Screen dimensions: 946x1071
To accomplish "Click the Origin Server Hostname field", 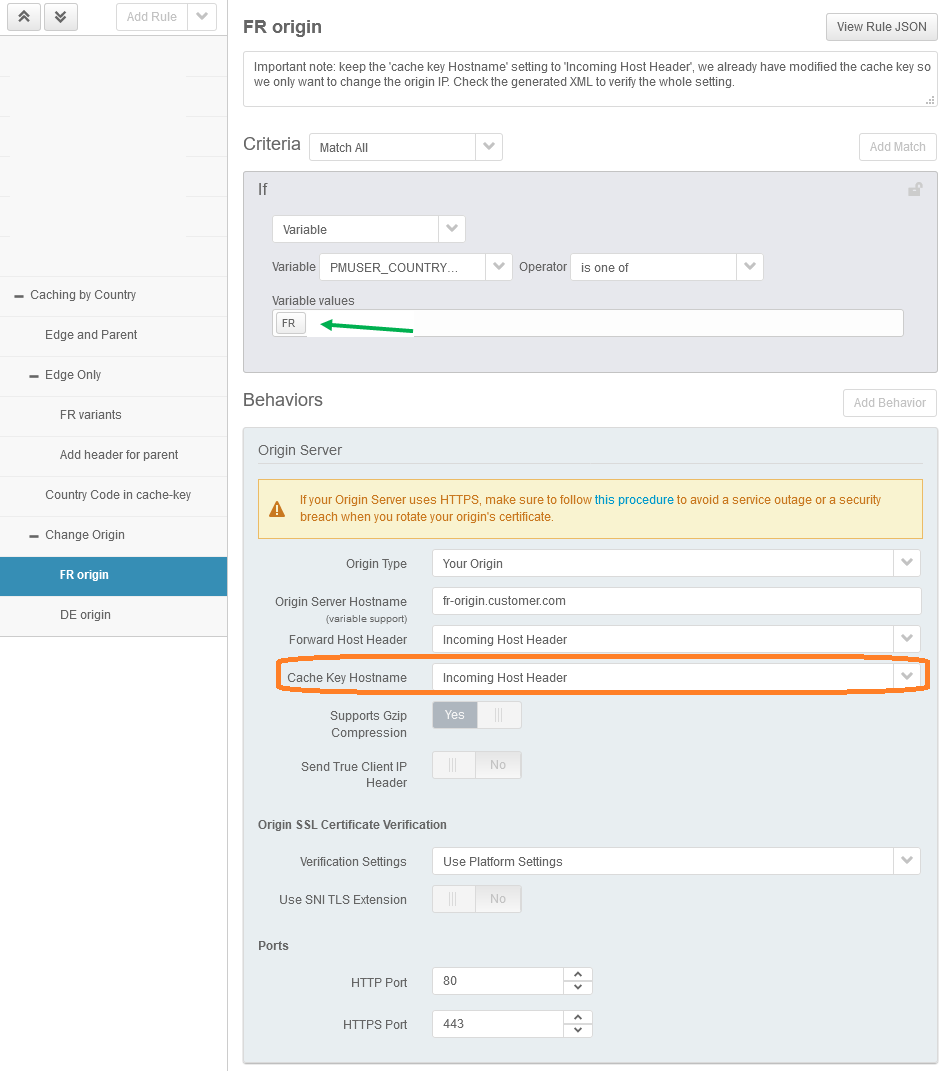I will coord(676,601).
